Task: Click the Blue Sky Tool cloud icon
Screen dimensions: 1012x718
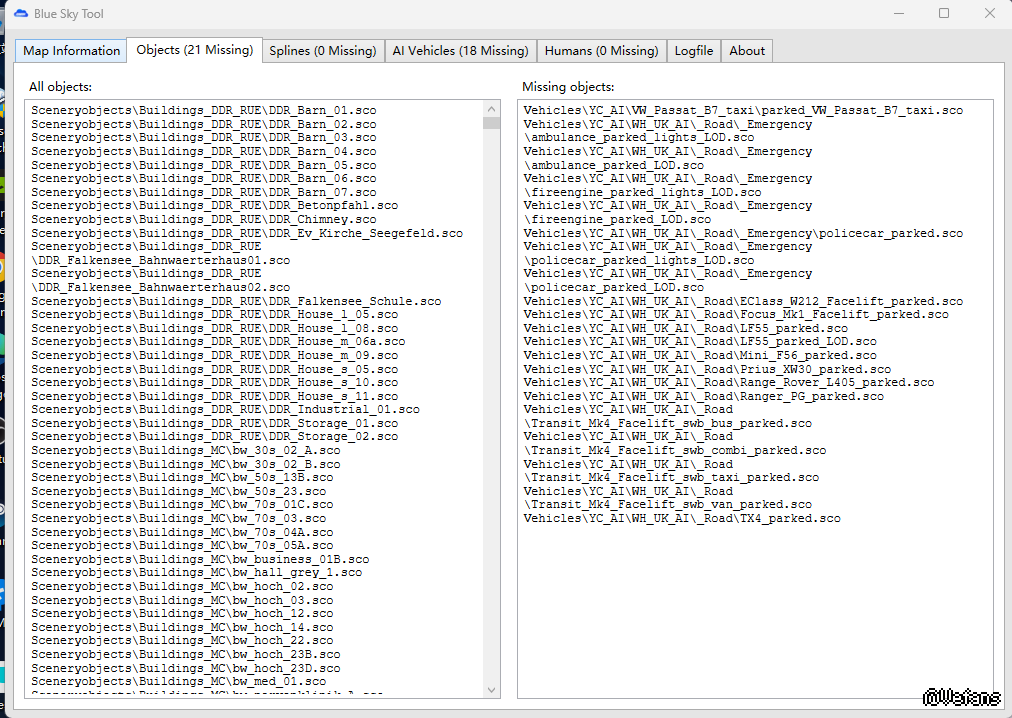Action: pyautogui.click(x=21, y=14)
